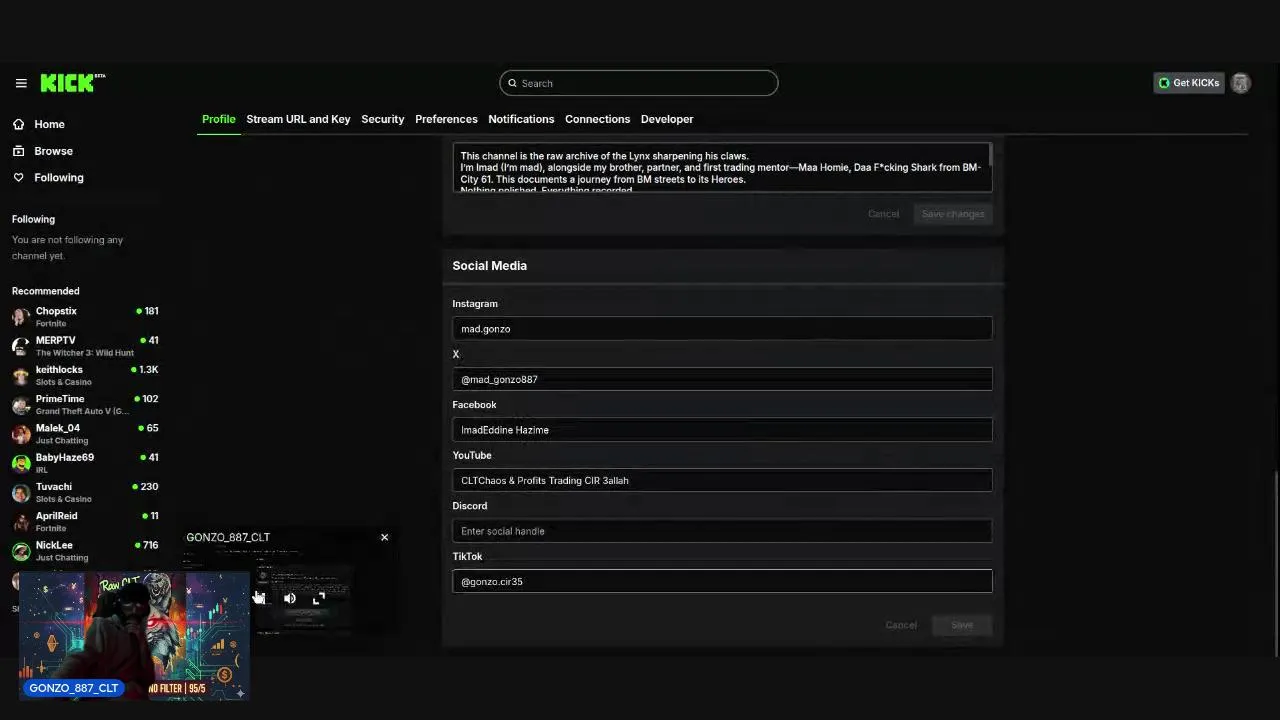Click the Recommended heading

coord(45,291)
